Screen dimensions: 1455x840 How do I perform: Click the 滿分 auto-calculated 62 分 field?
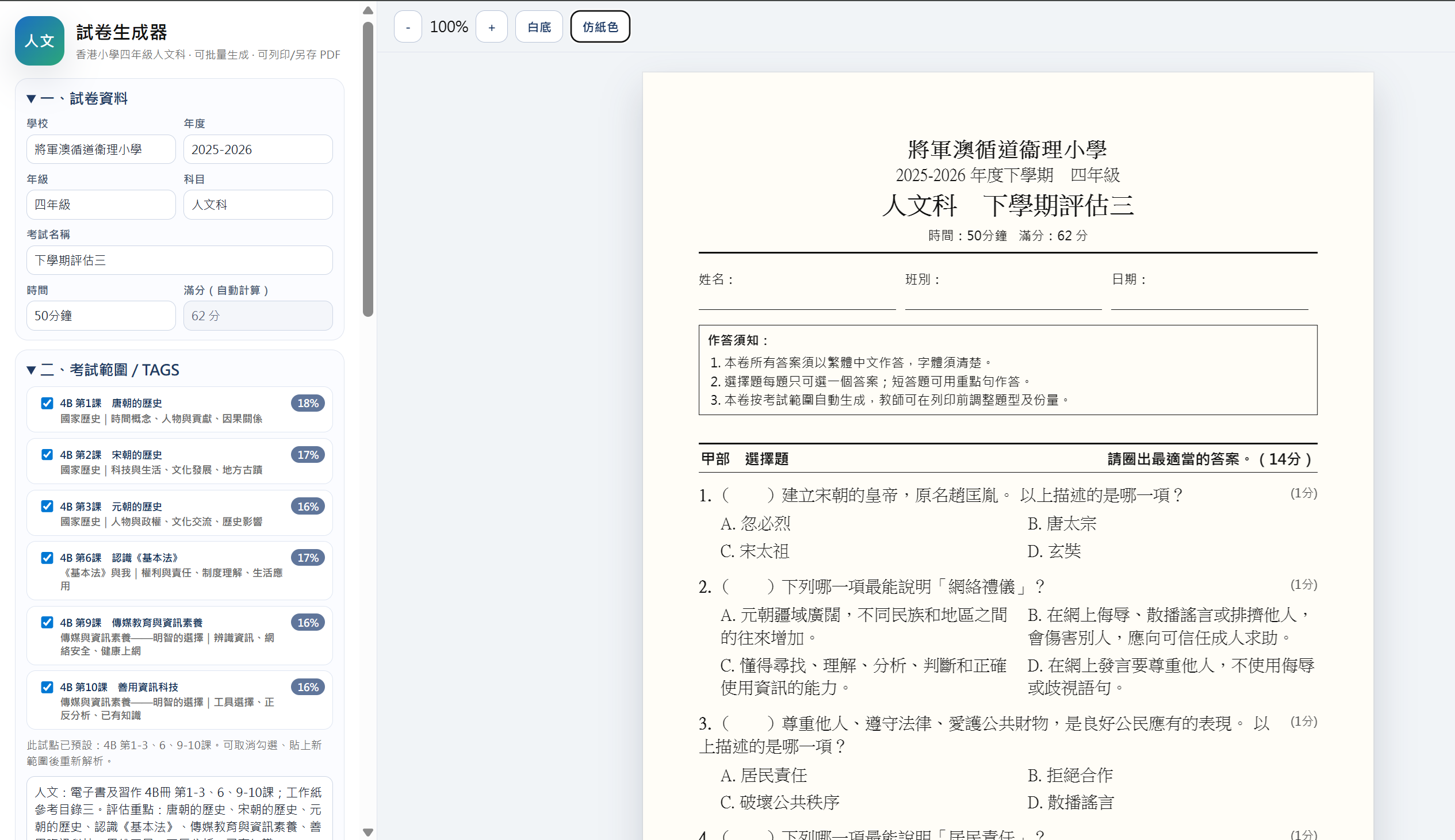258,316
